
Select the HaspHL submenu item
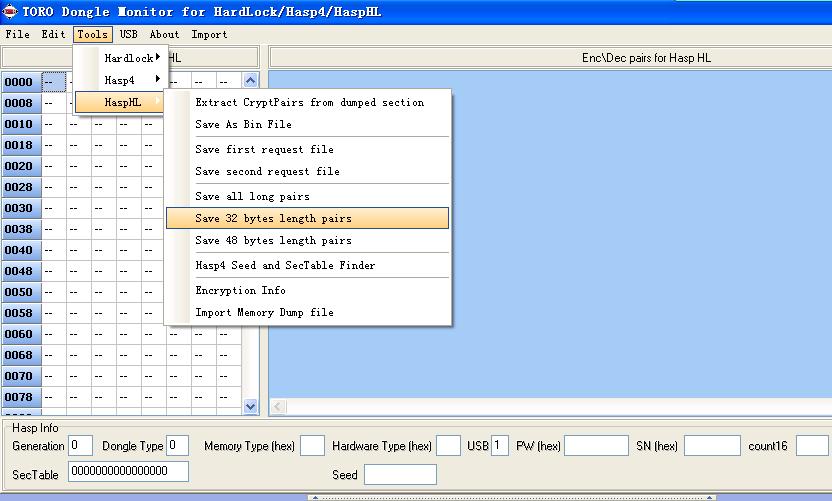click(x=120, y=102)
